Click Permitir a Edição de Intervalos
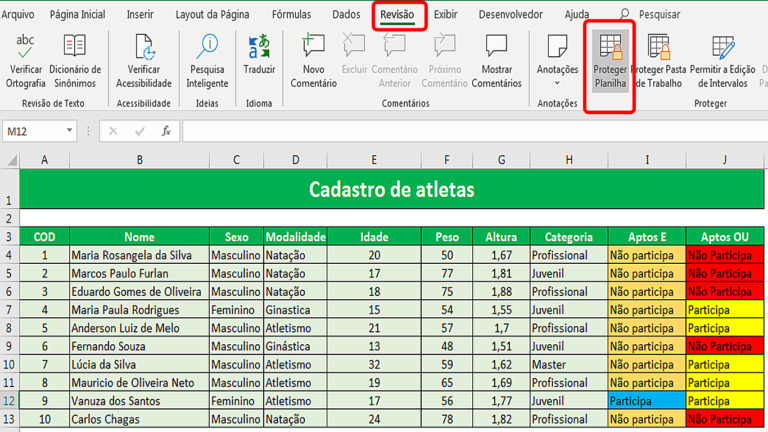Screen dimensions: 768x432 [722, 61]
